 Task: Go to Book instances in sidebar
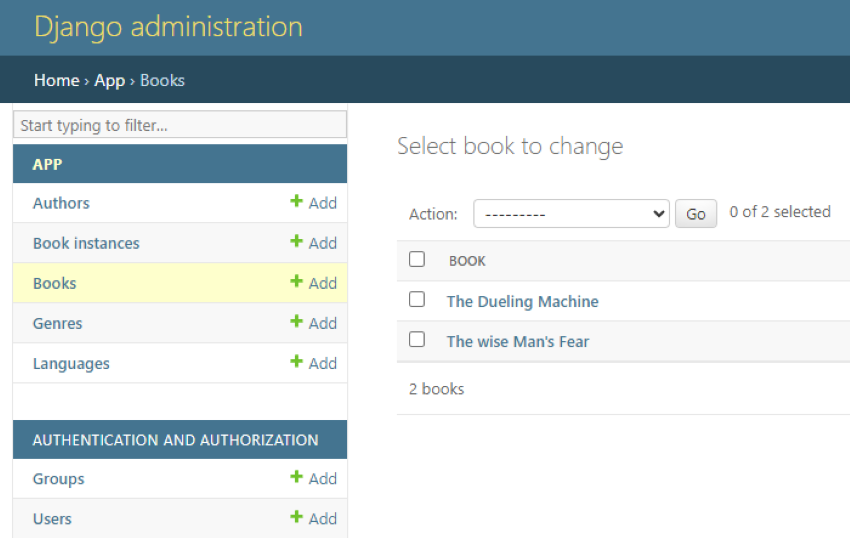(86, 243)
